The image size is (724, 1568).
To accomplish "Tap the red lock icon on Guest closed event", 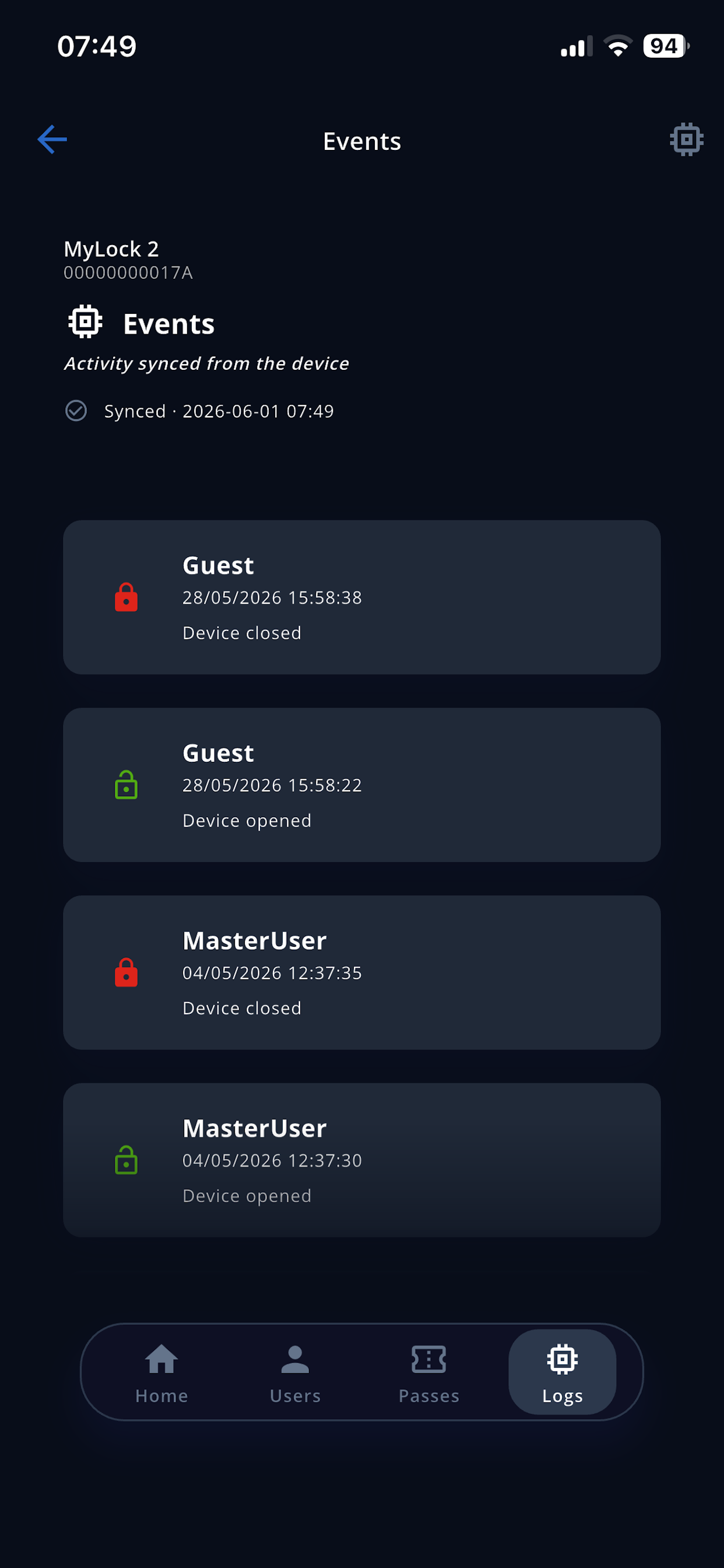I will click(x=126, y=597).
